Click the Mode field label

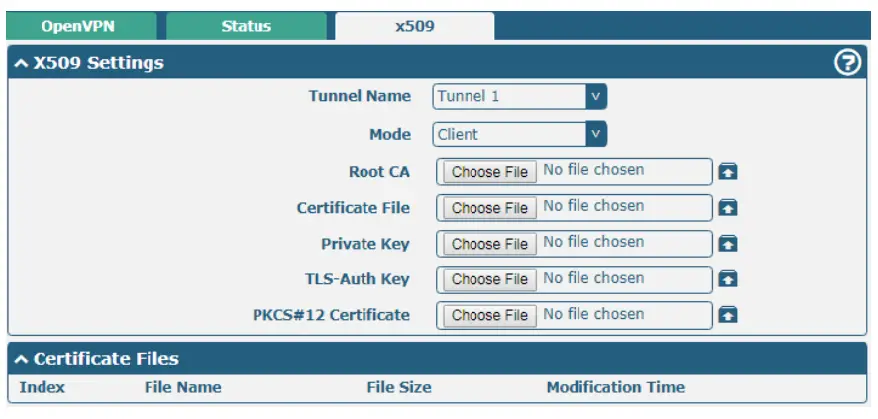coord(390,134)
